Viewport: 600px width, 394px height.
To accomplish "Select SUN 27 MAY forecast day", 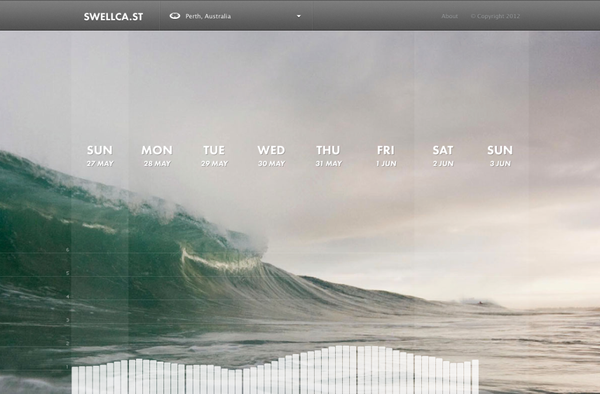I will point(100,156).
